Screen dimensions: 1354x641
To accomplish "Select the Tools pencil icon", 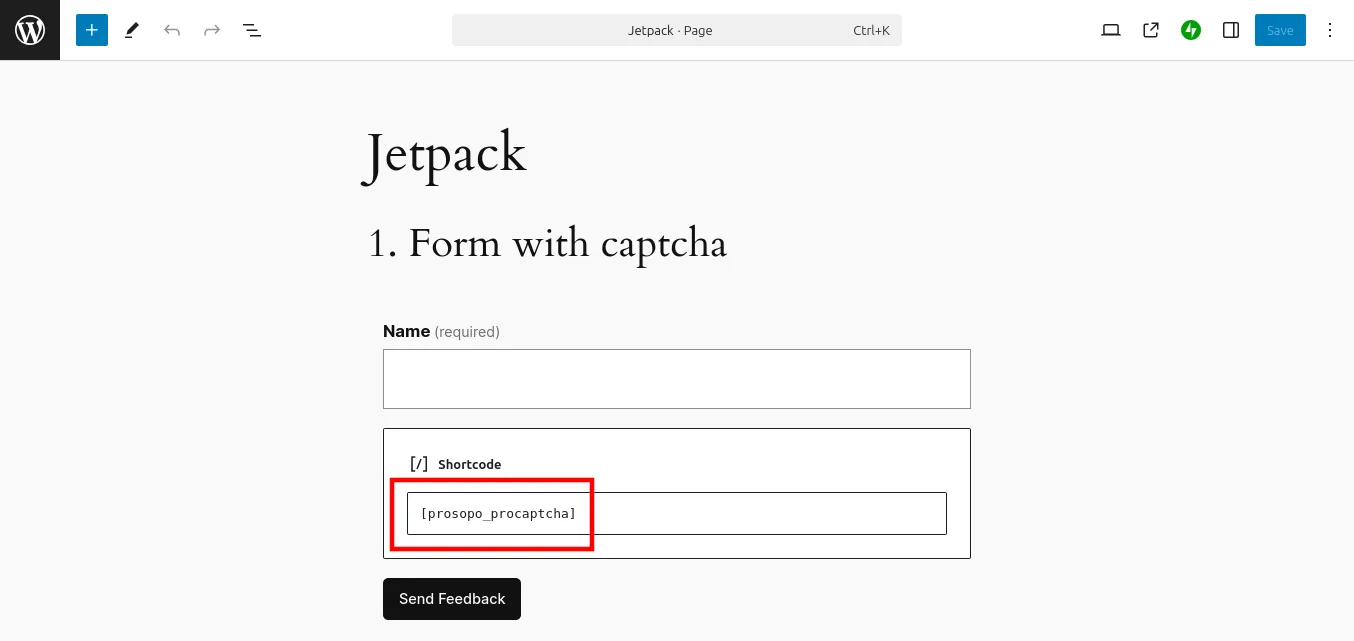I will tap(132, 30).
